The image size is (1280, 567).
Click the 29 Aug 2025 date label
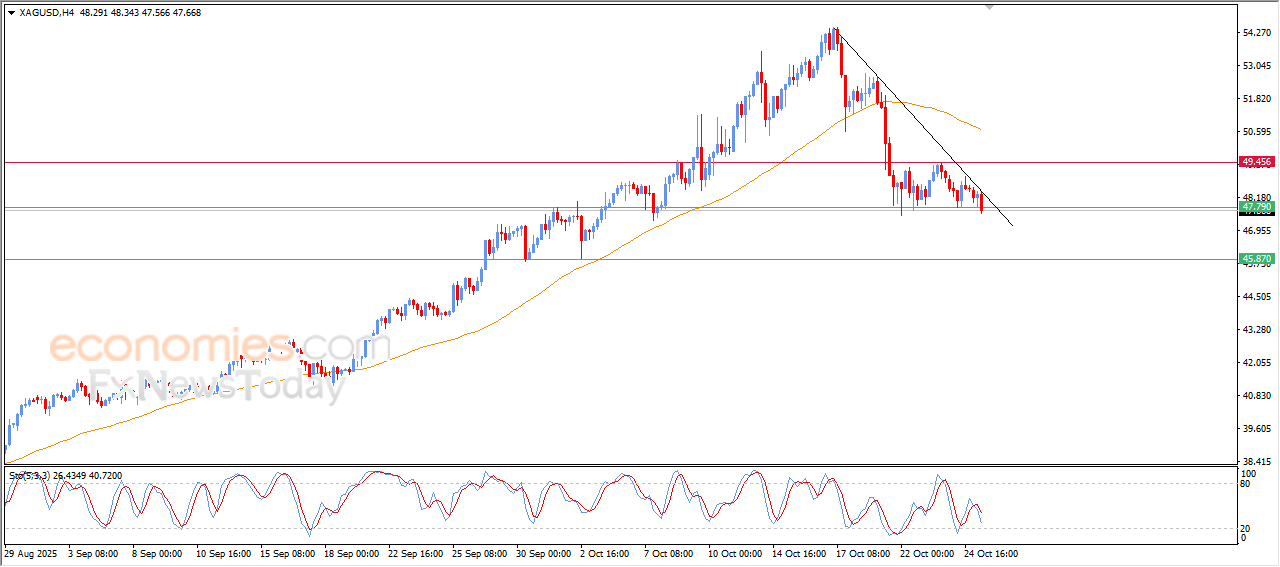pyautogui.click(x=29, y=552)
